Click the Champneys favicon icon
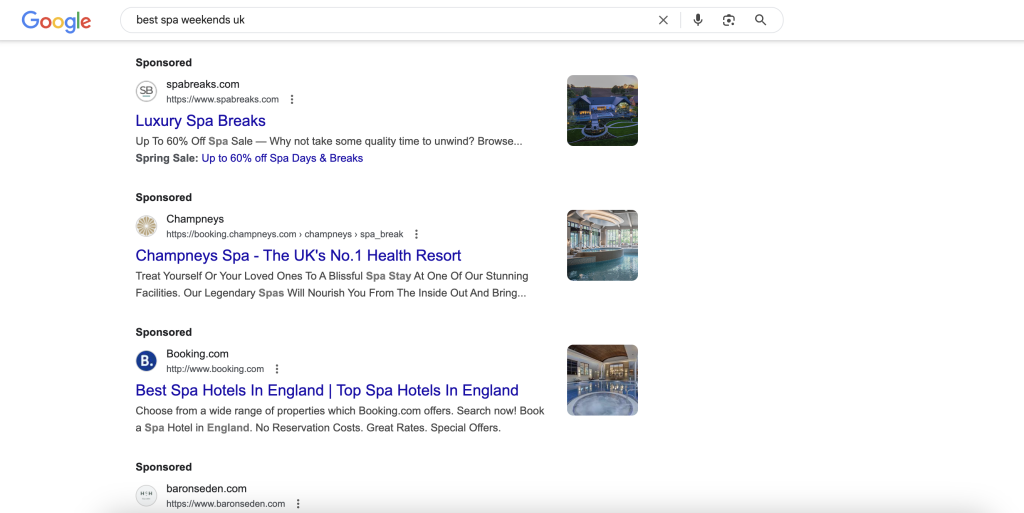The height and width of the screenshot is (513, 1024). (x=146, y=226)
